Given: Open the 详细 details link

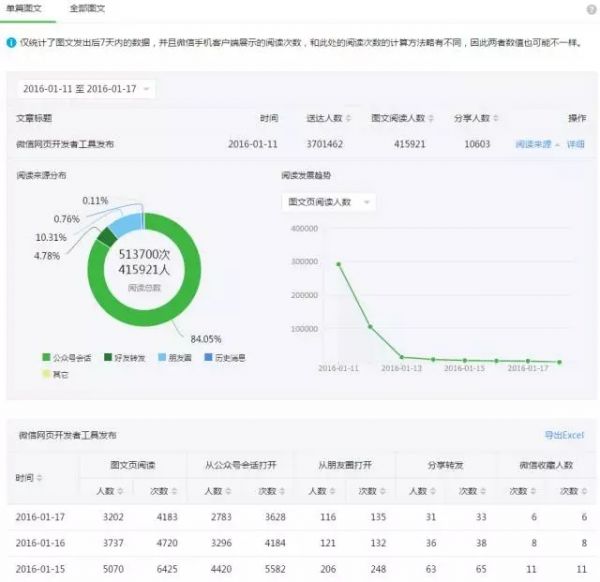Looking at the screenshot, I should point(576,144).
